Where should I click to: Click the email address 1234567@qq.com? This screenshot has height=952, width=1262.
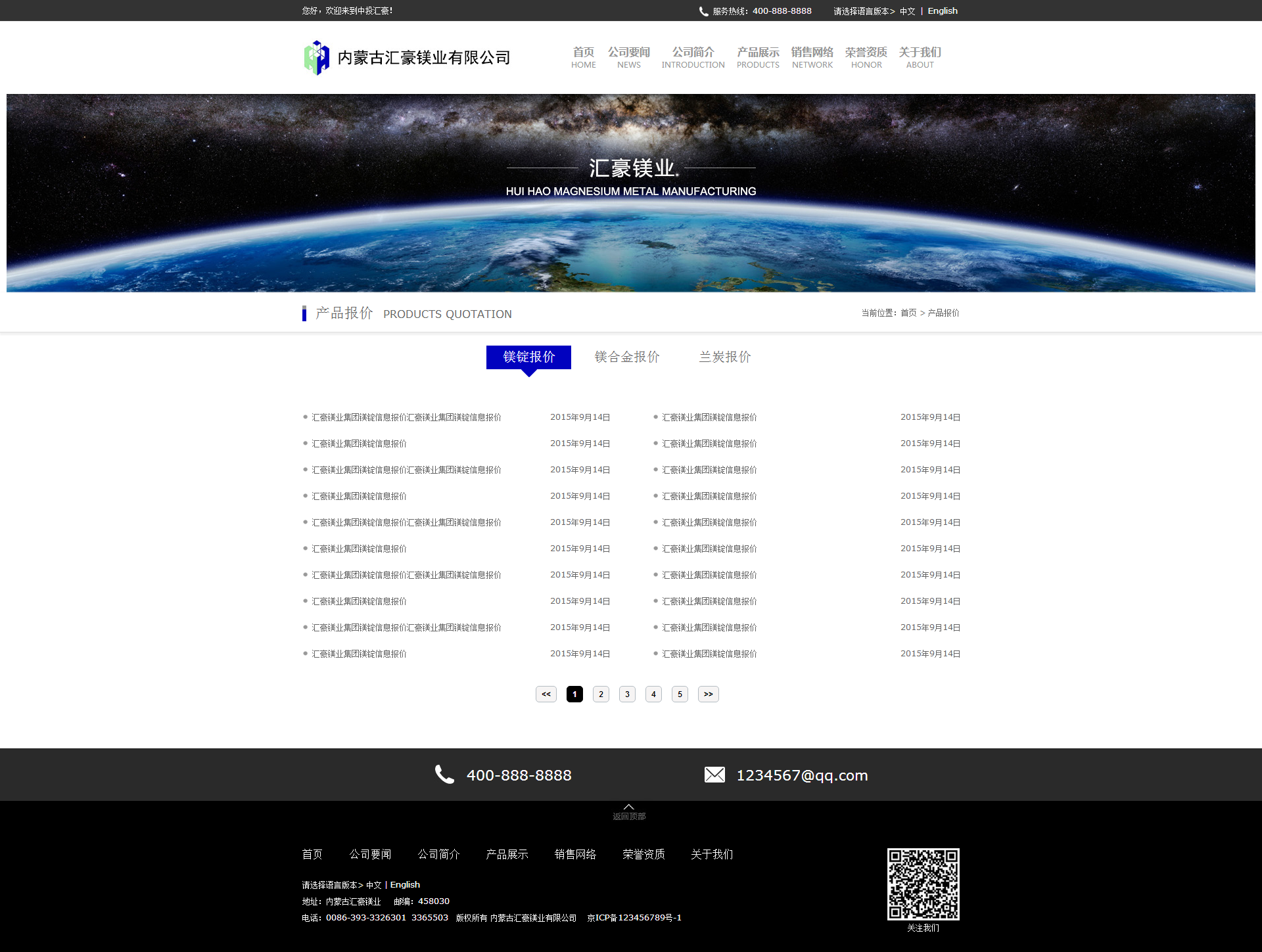pyautogui.click(x=802, y=775)
